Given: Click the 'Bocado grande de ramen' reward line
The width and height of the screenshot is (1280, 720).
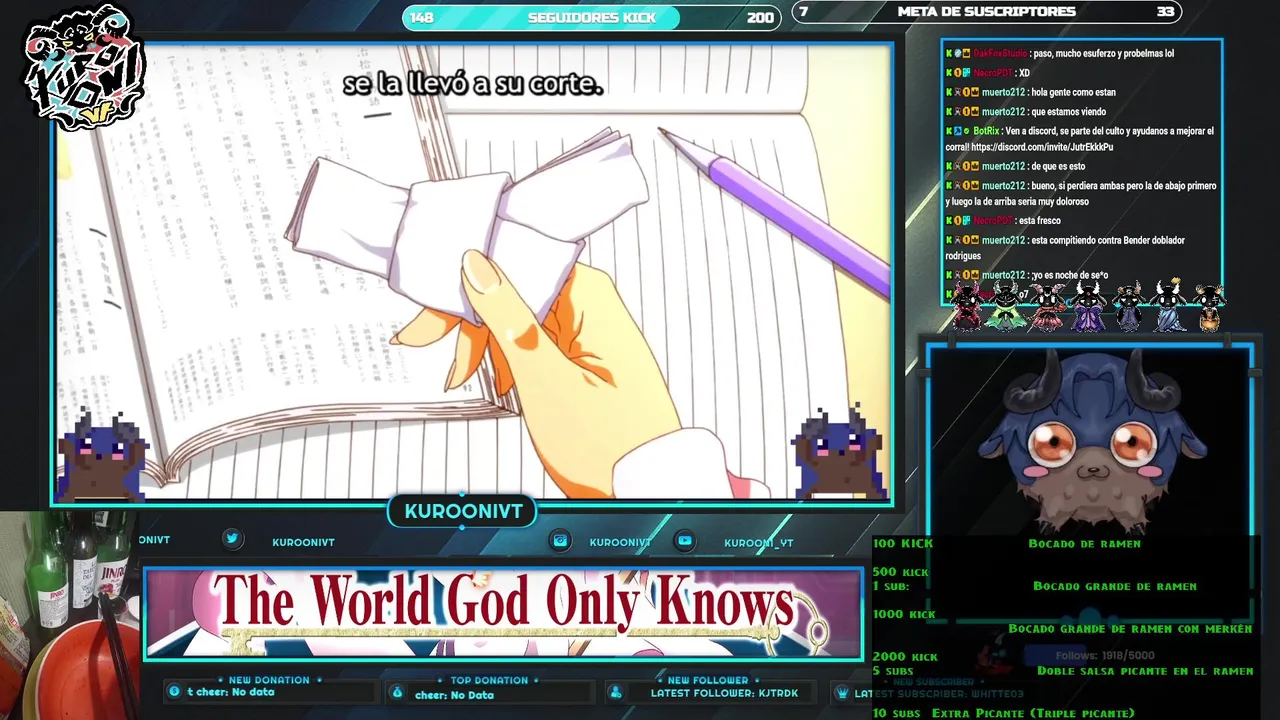Looking at the screenshot, I should [1115, 586].
